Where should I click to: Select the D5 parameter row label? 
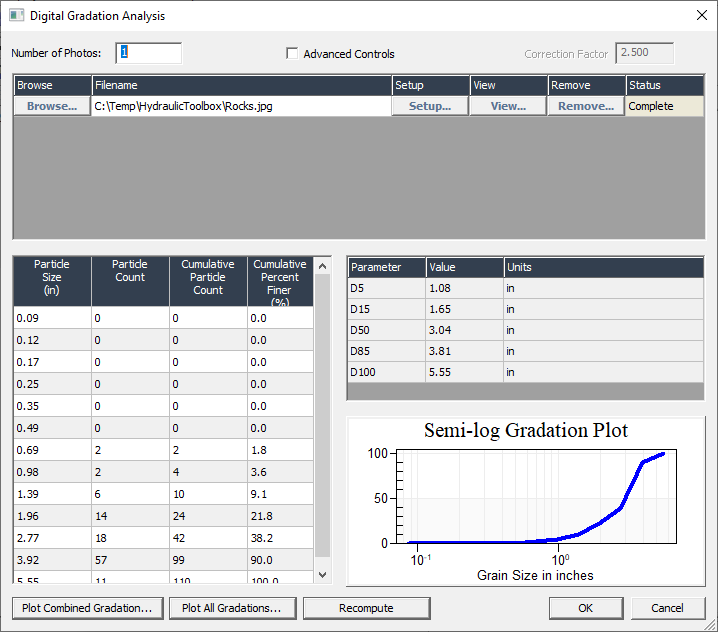tap(386, 288)
